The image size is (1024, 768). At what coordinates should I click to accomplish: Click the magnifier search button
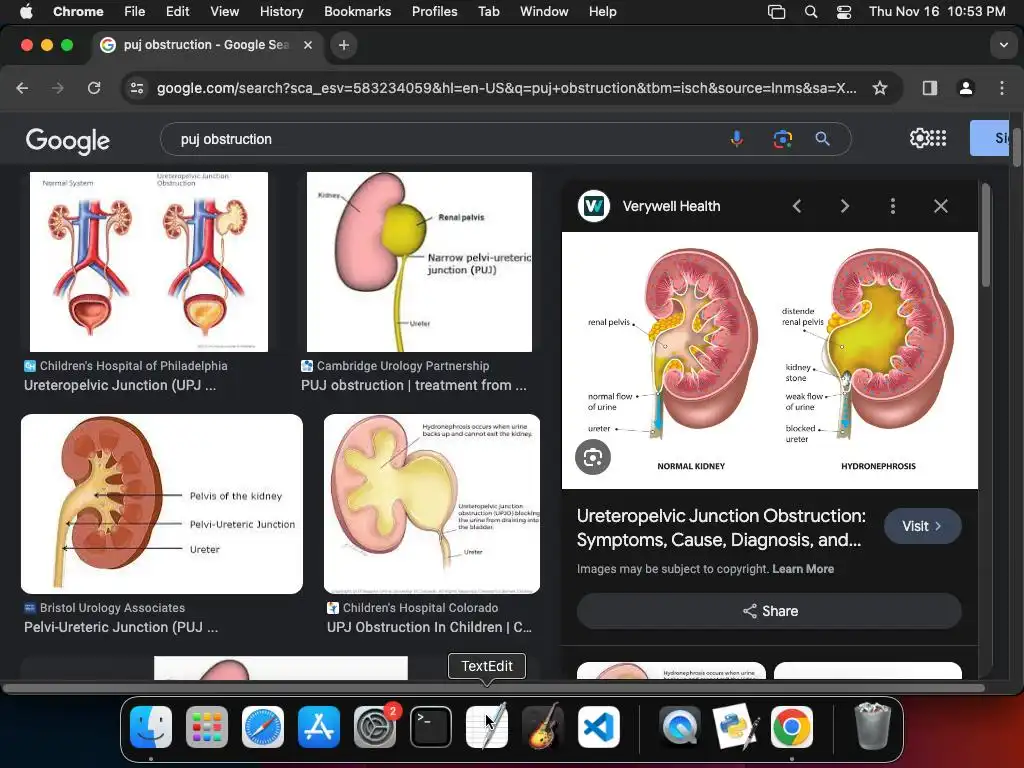822,138
